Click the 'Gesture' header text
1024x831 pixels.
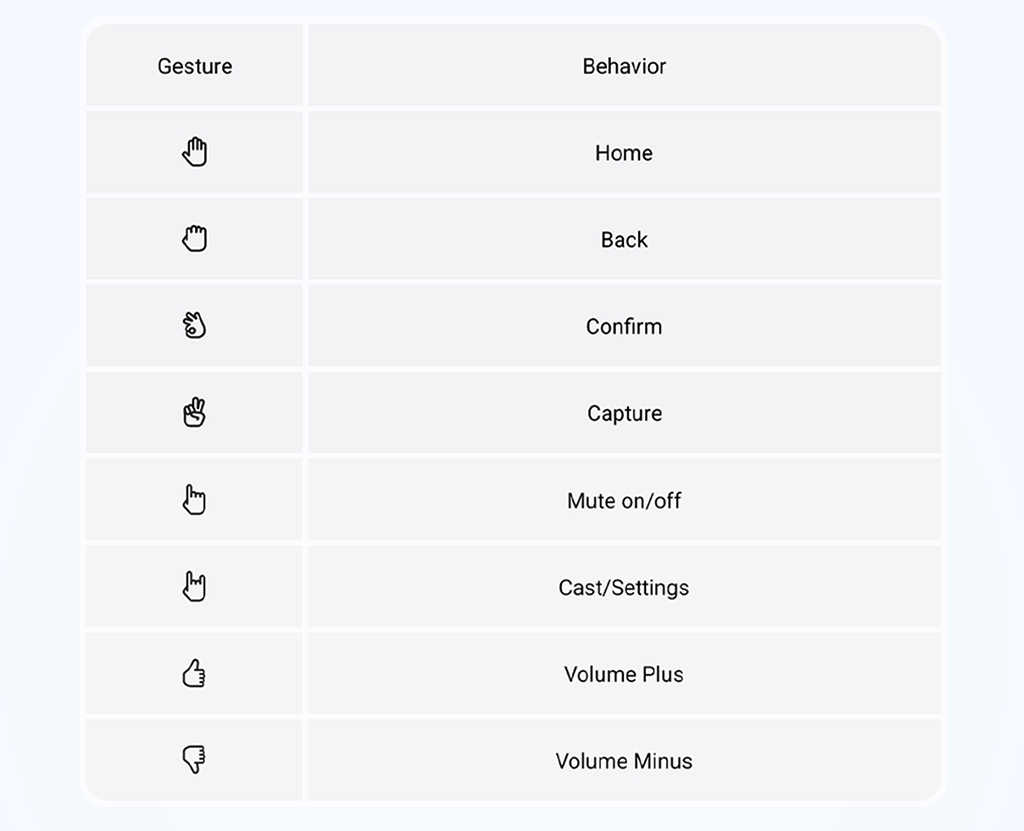[195, 66]
